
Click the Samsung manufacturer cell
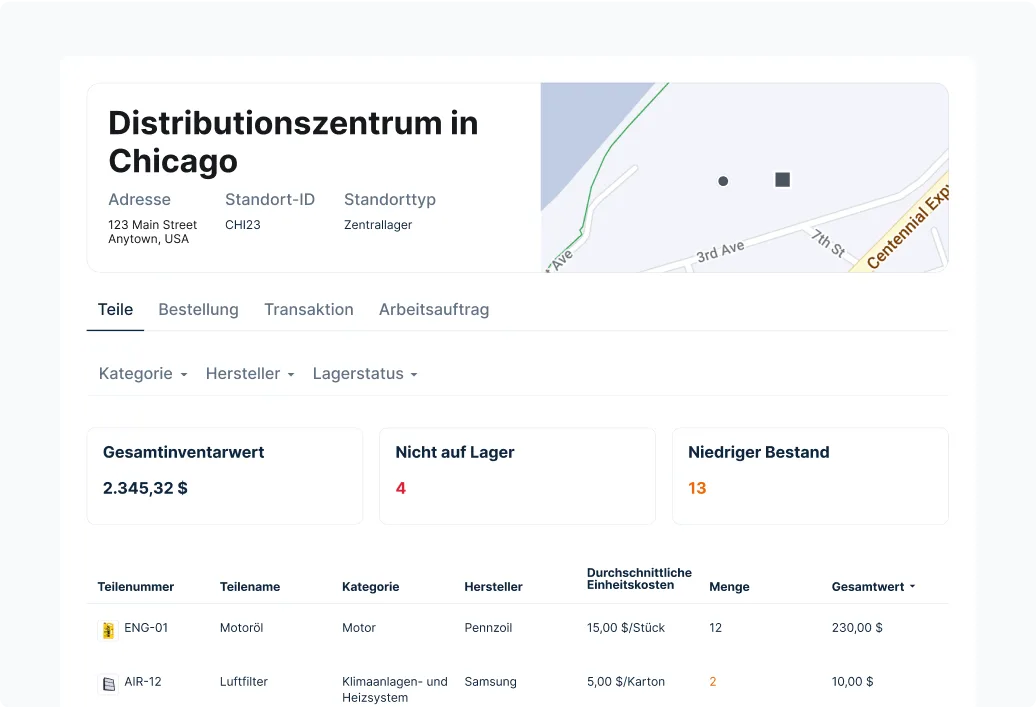[x=490, y=682]
